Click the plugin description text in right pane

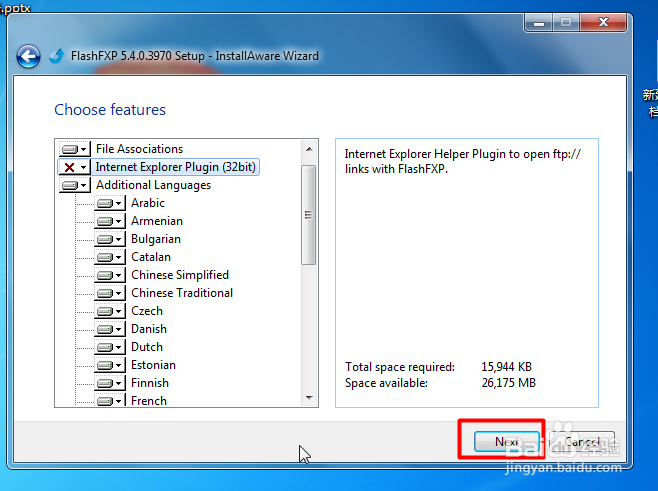463,162
